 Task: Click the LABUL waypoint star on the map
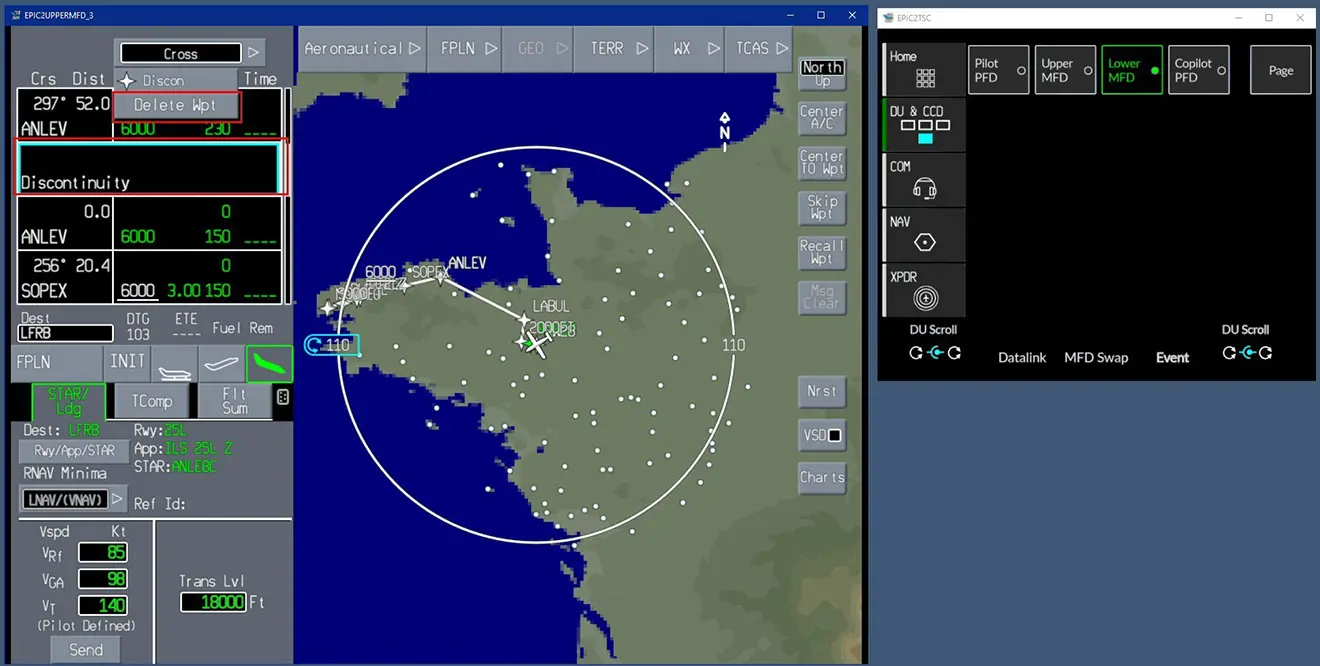(523, 320)
